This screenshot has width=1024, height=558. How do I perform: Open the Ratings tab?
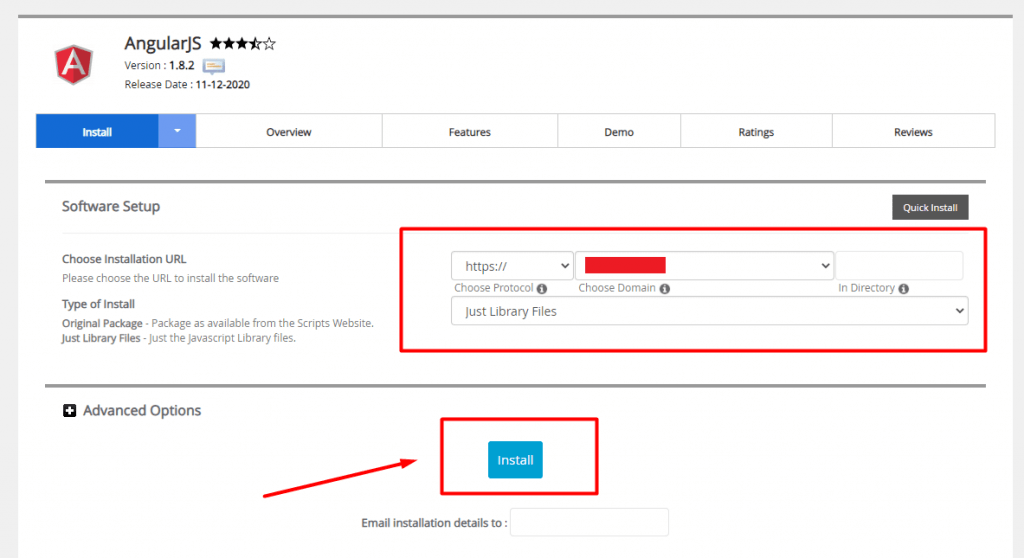(x=756, y=131)
